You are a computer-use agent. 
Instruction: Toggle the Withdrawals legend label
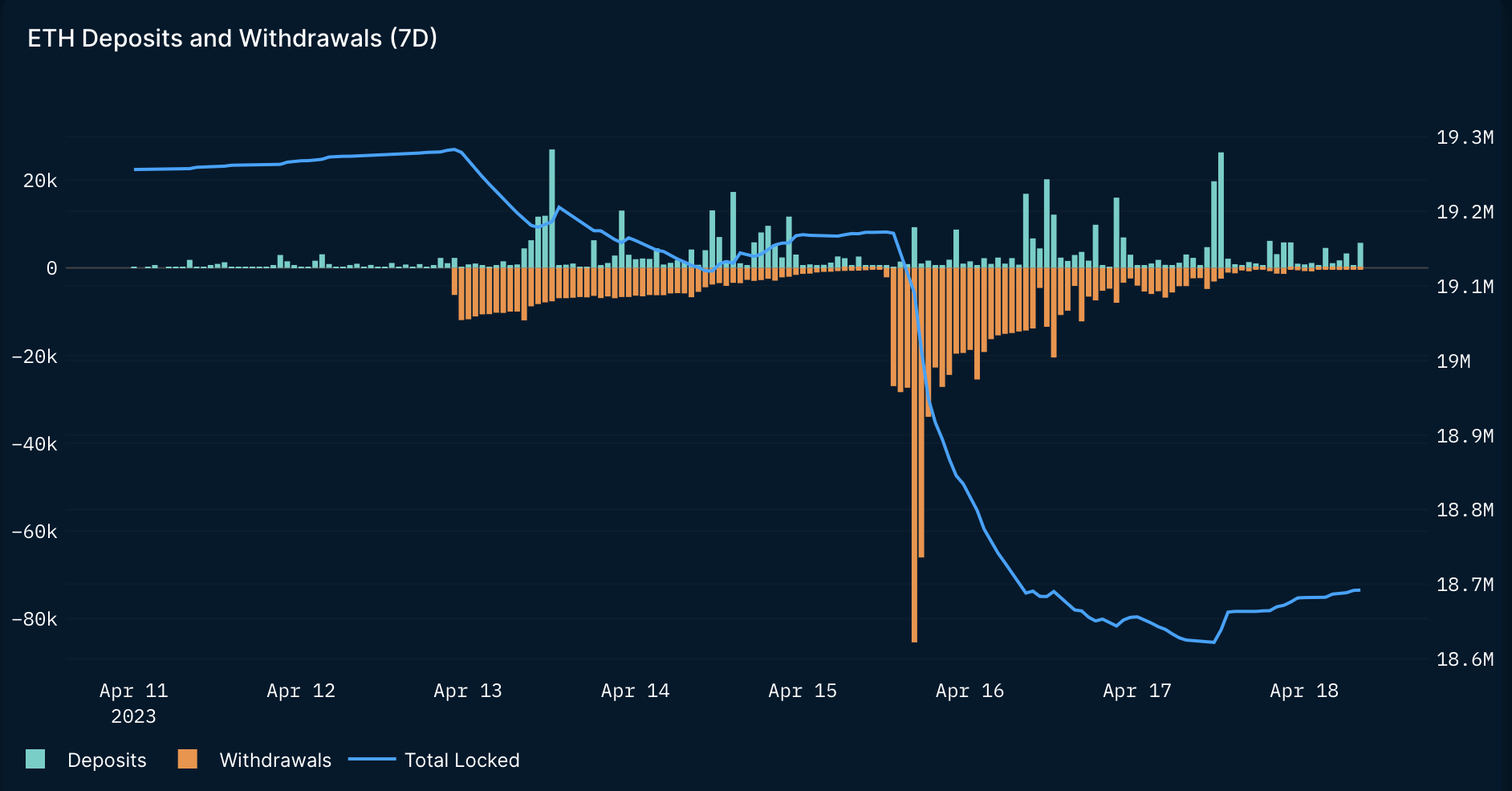coord(275,760)
